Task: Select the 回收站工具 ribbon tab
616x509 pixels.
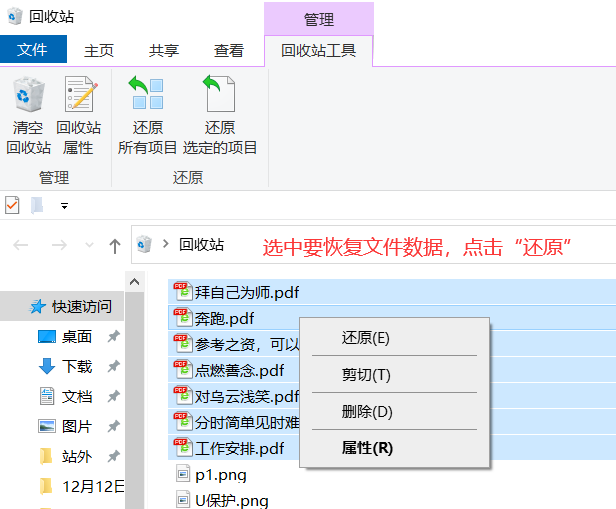Action: point(319,51)
